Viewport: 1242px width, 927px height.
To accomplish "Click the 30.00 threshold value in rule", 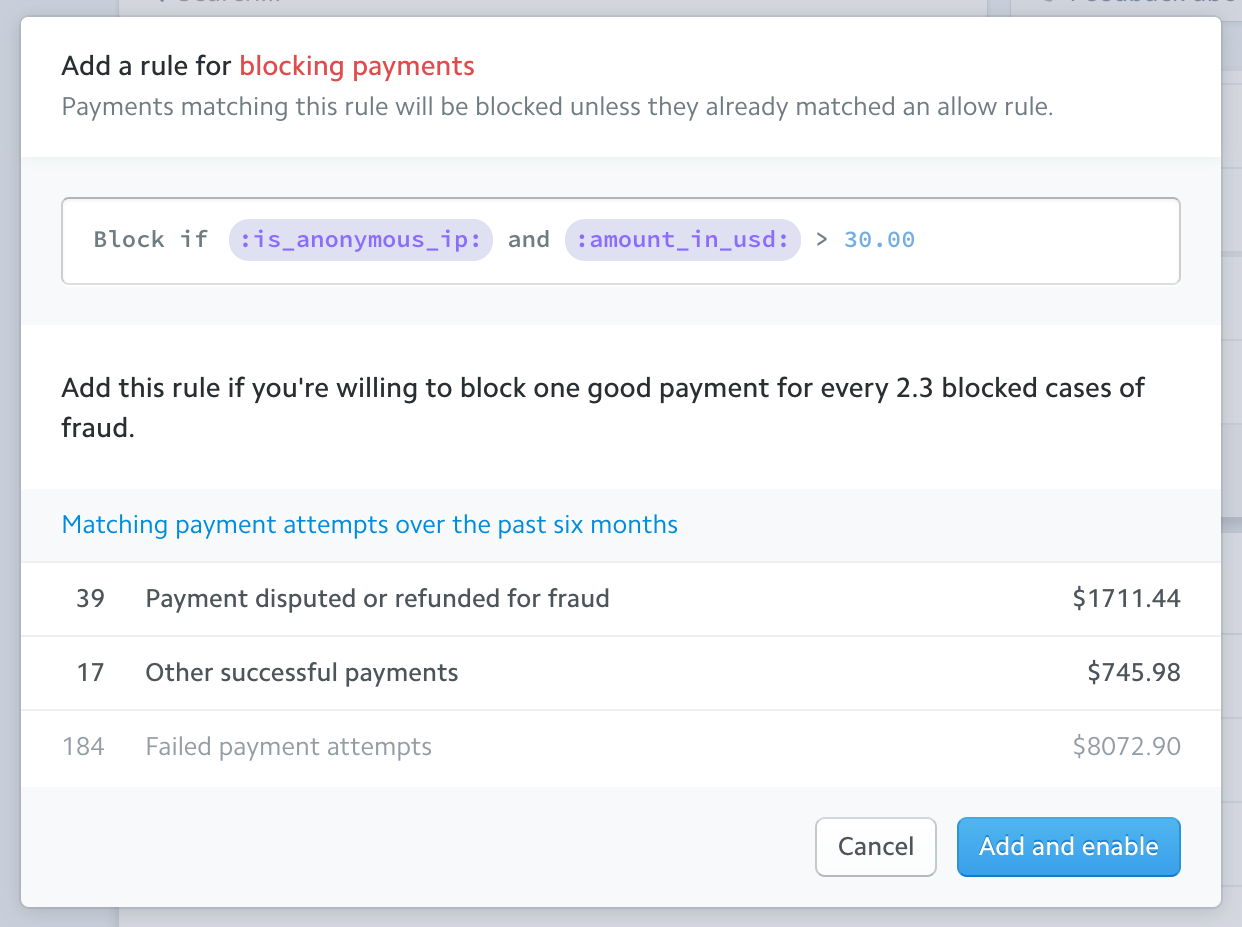I will point(879,240).
